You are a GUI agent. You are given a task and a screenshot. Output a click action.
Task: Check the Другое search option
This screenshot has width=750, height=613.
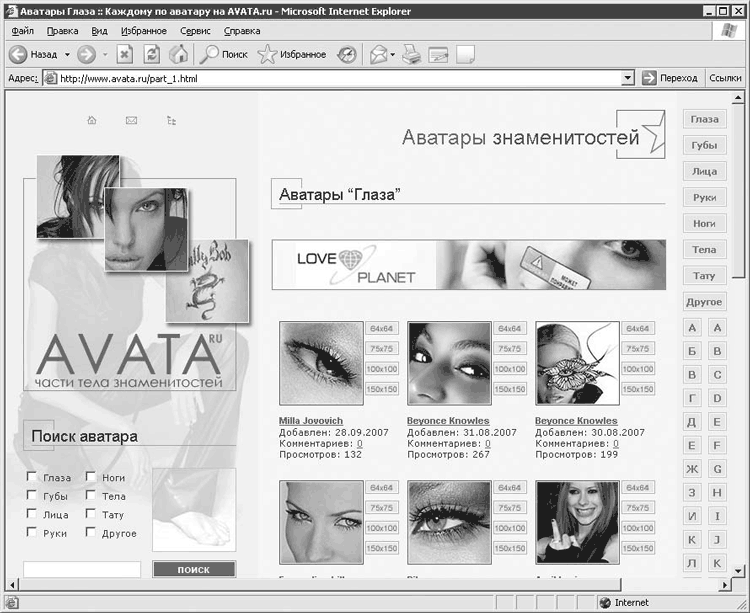[x=90, y=532]
